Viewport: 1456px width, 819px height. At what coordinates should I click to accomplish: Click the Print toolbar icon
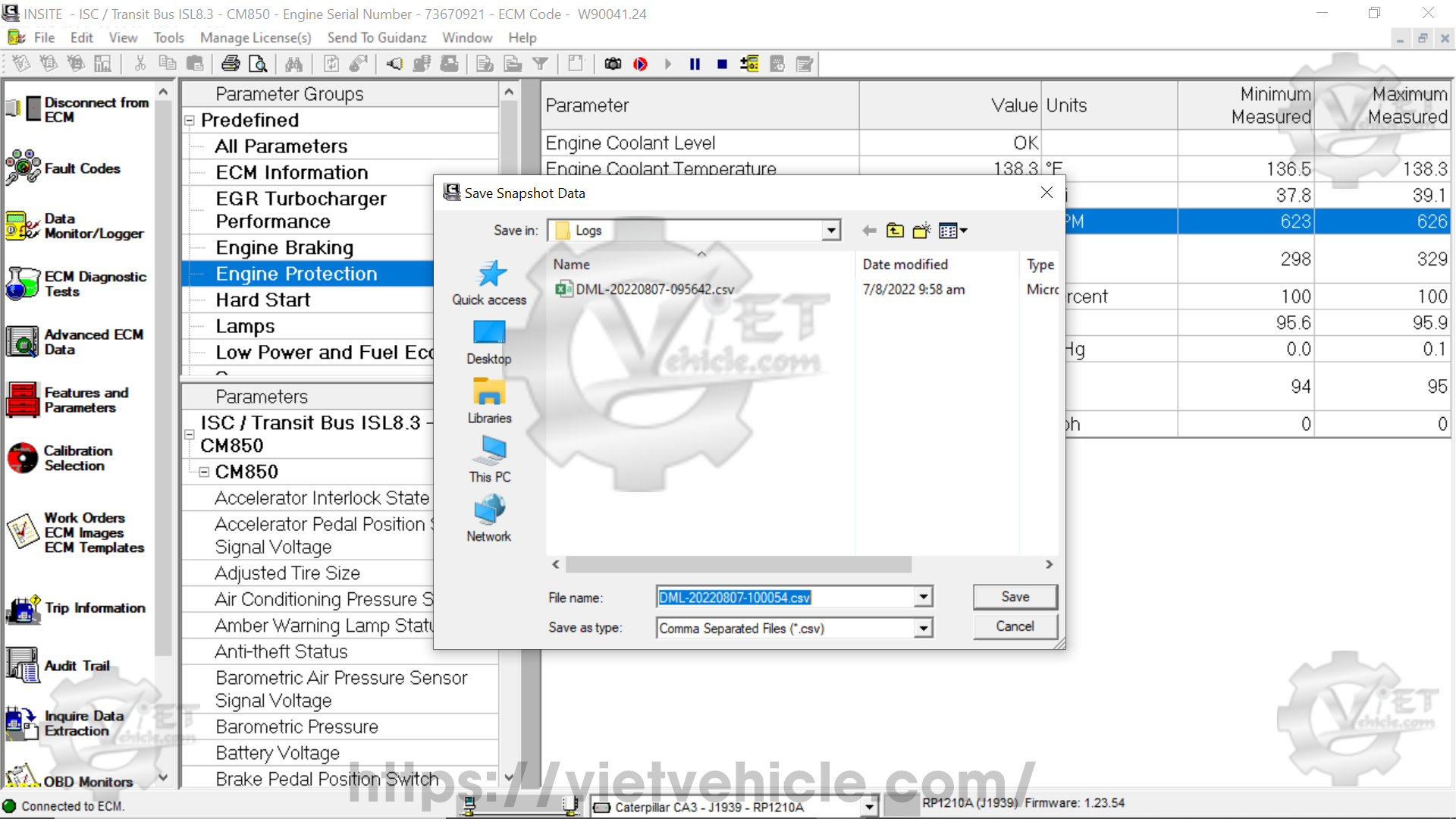(231, 64)
